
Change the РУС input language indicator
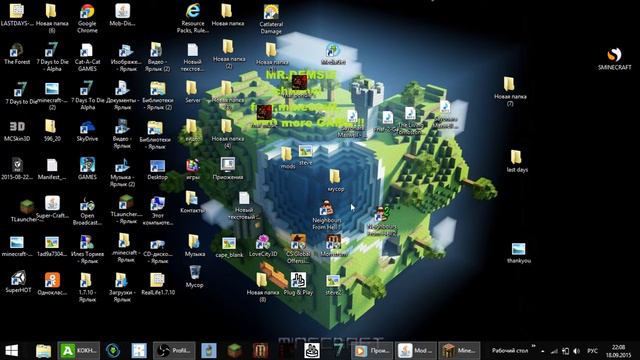point(592,351)
